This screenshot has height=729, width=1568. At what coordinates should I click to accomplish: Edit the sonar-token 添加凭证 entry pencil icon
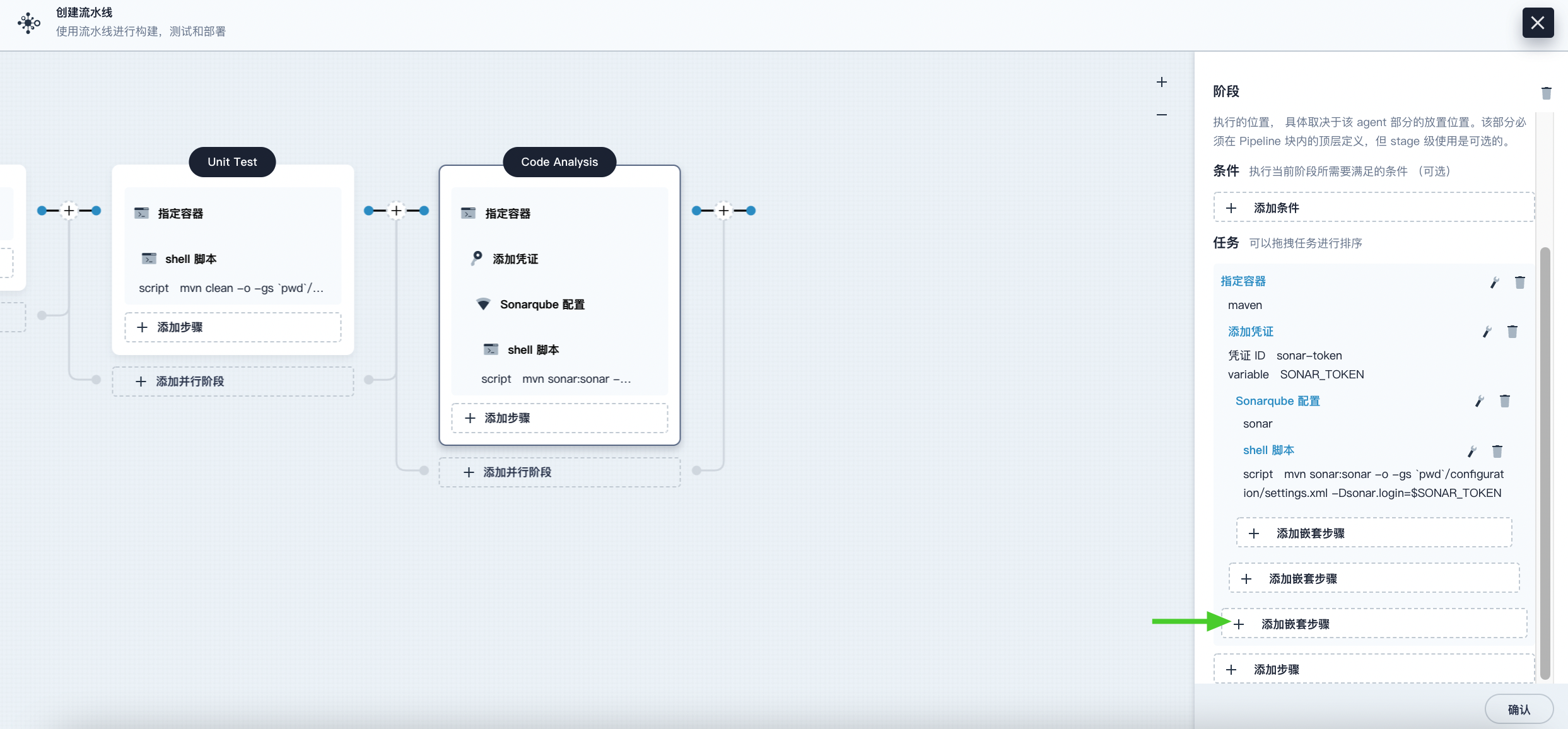pyautogui.click(x=1487, y=331)
